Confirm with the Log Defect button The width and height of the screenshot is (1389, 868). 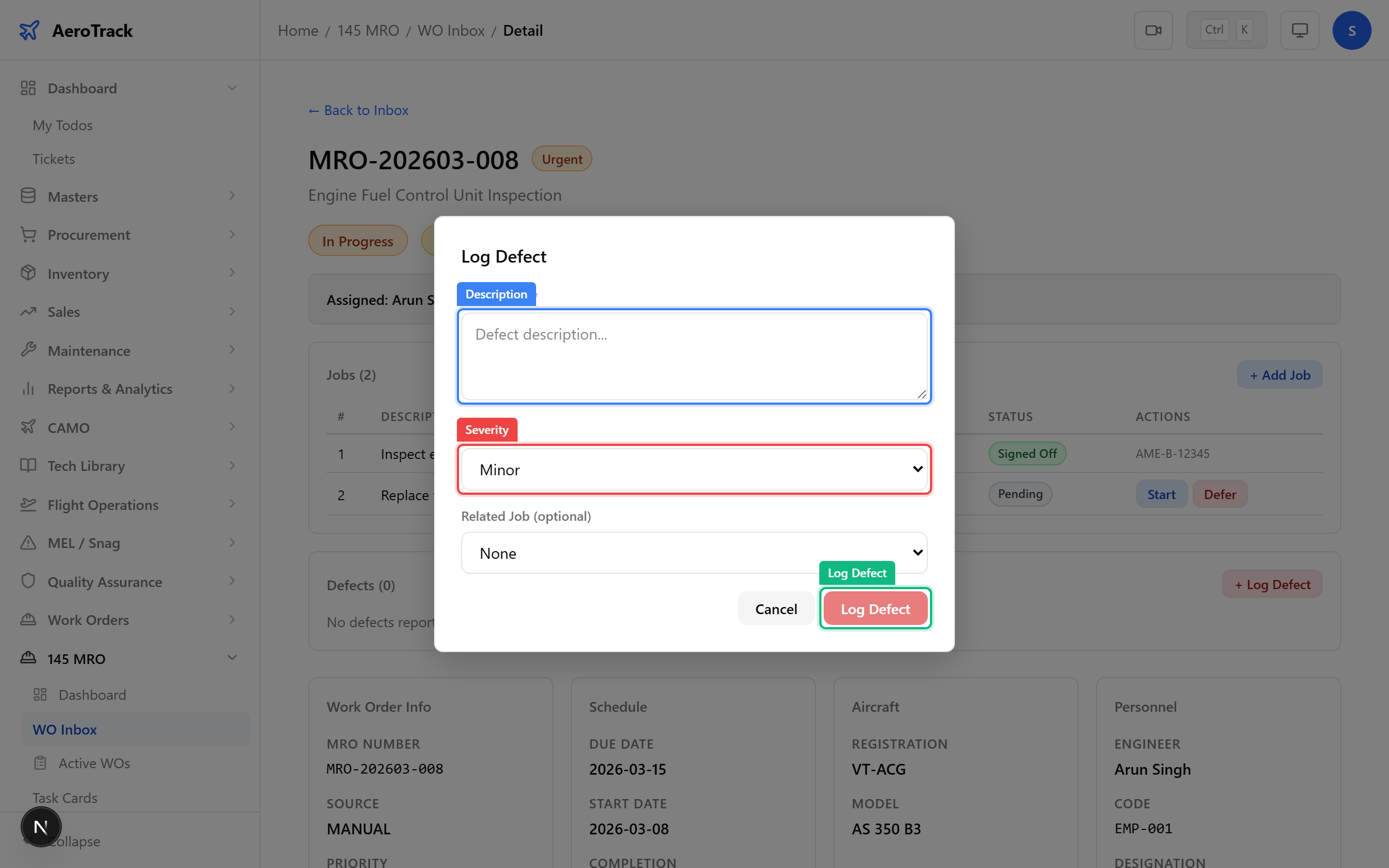pyautogui.click(x=875, y=608)
